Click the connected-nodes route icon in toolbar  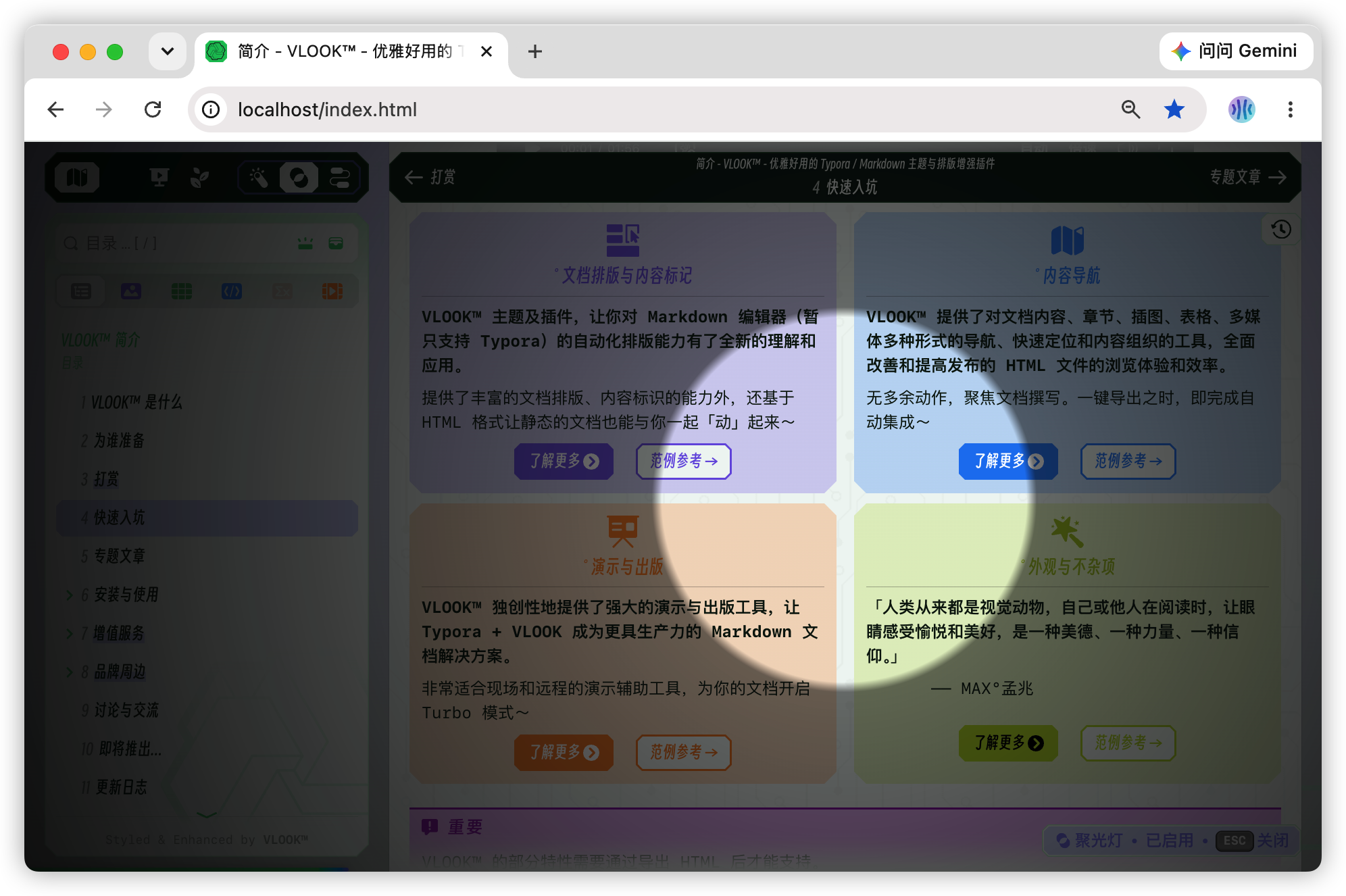pos(340,178)
